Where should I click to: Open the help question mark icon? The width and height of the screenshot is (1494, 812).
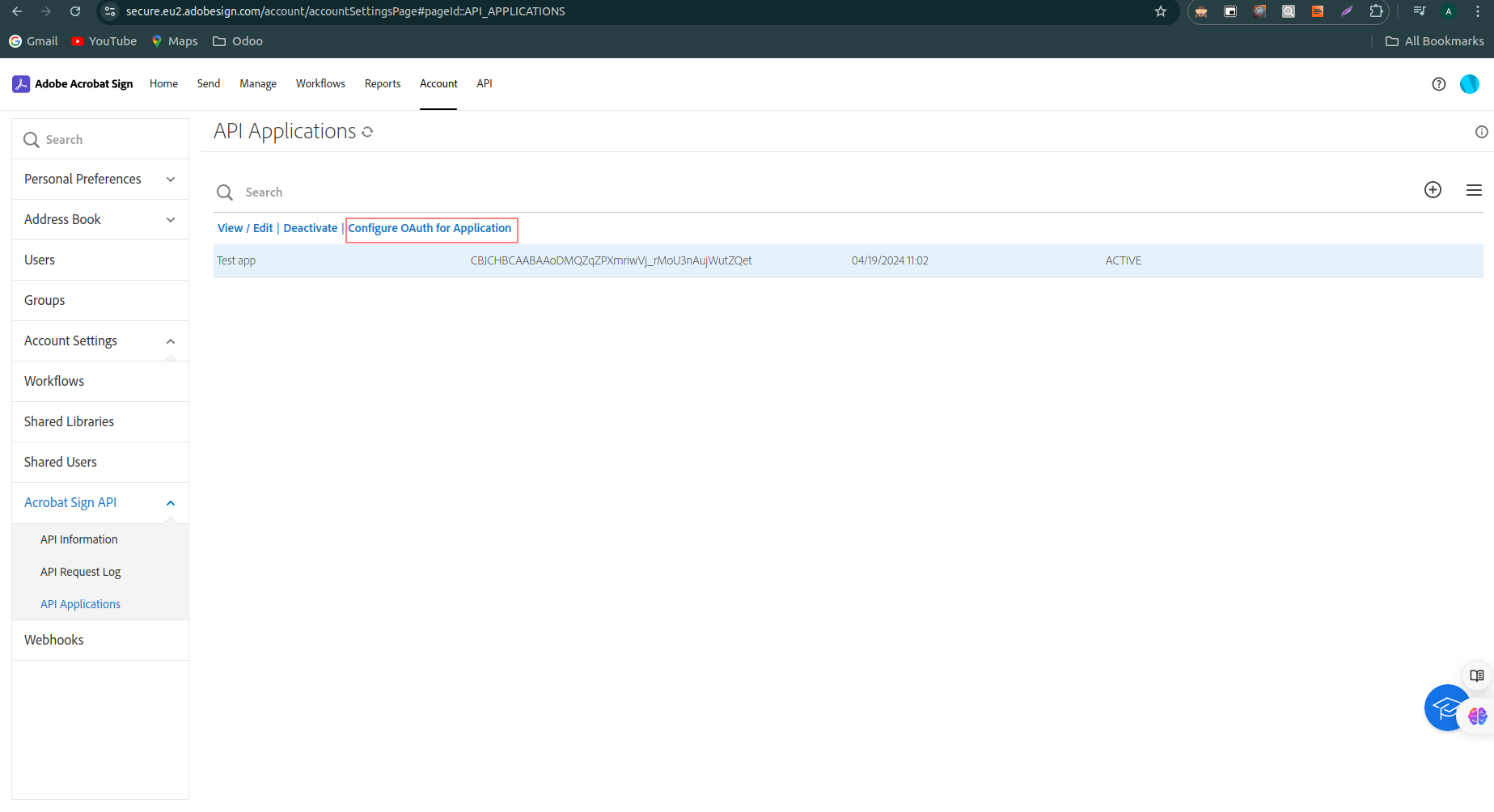(1438, 84)
